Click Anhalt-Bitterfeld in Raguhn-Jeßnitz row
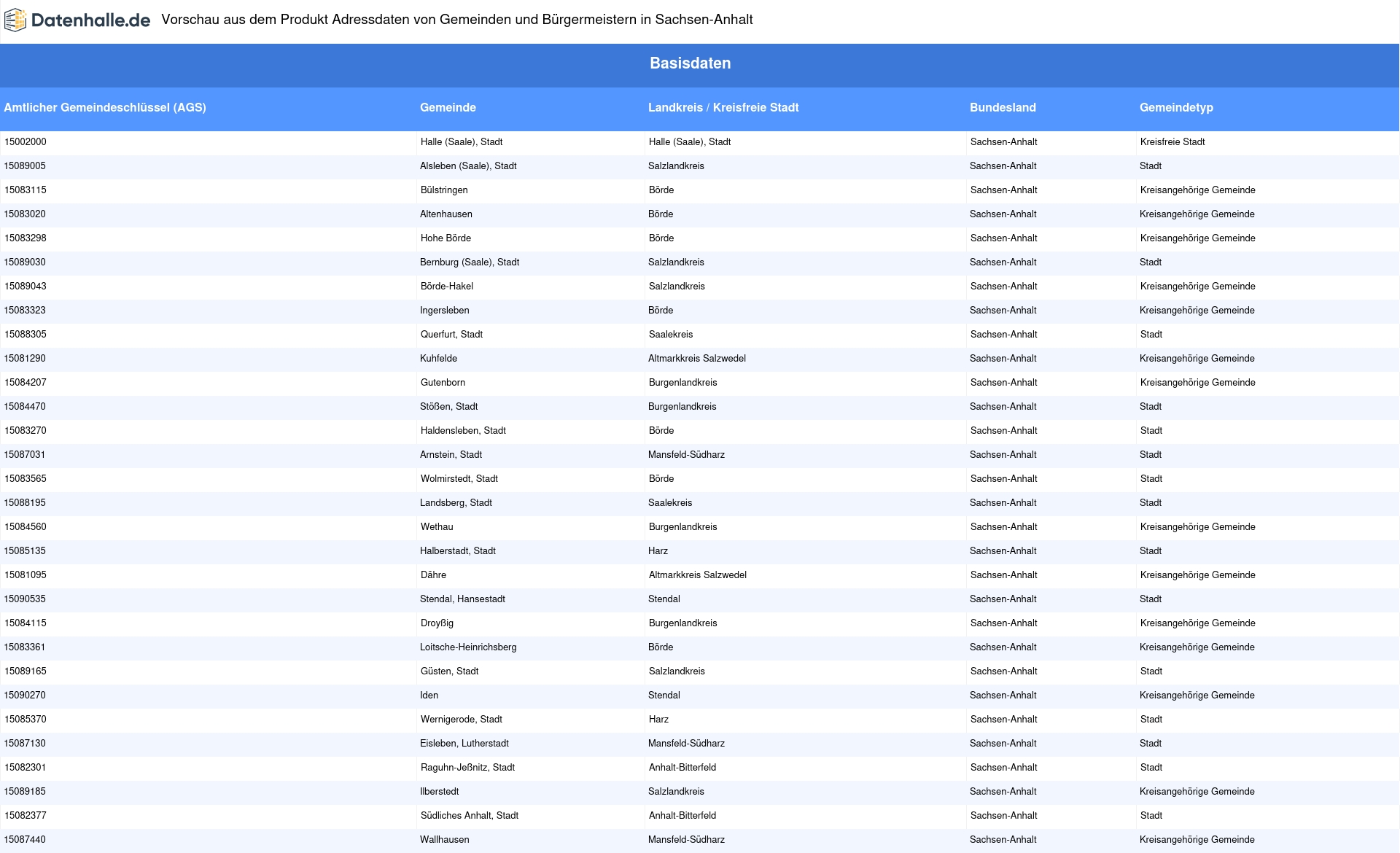Viewport: 1400px width, 853px height. tap(682, 768)
